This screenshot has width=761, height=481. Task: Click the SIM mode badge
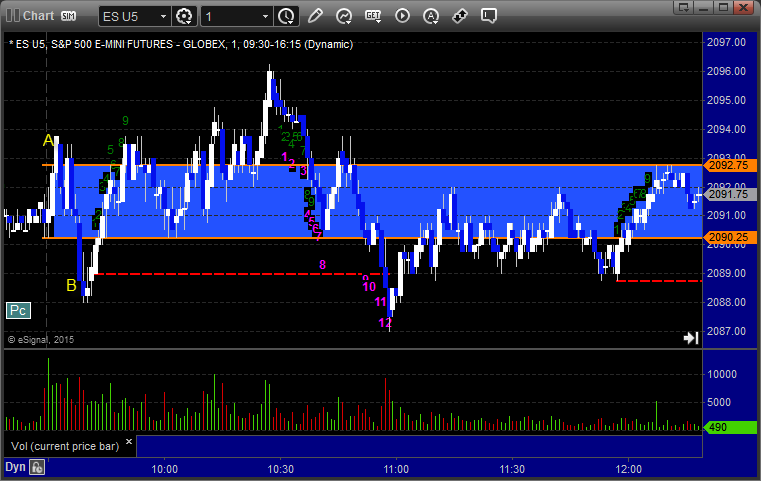pyautogui.click(x=68, y=16)
